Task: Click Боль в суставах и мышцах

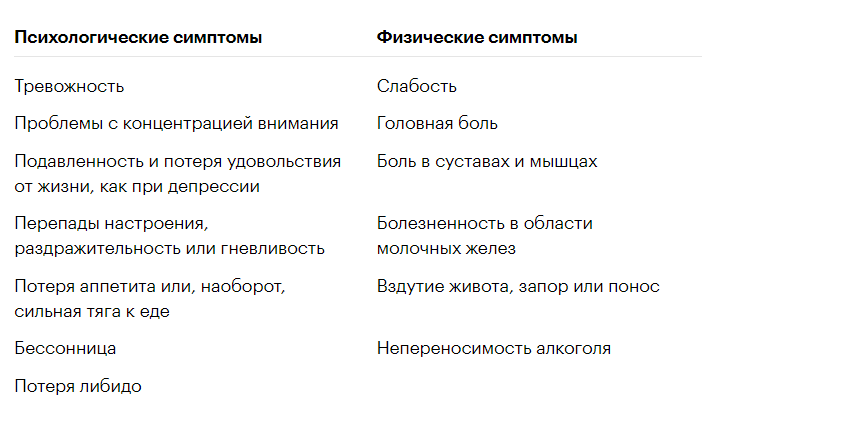Action: coord(487,161)
